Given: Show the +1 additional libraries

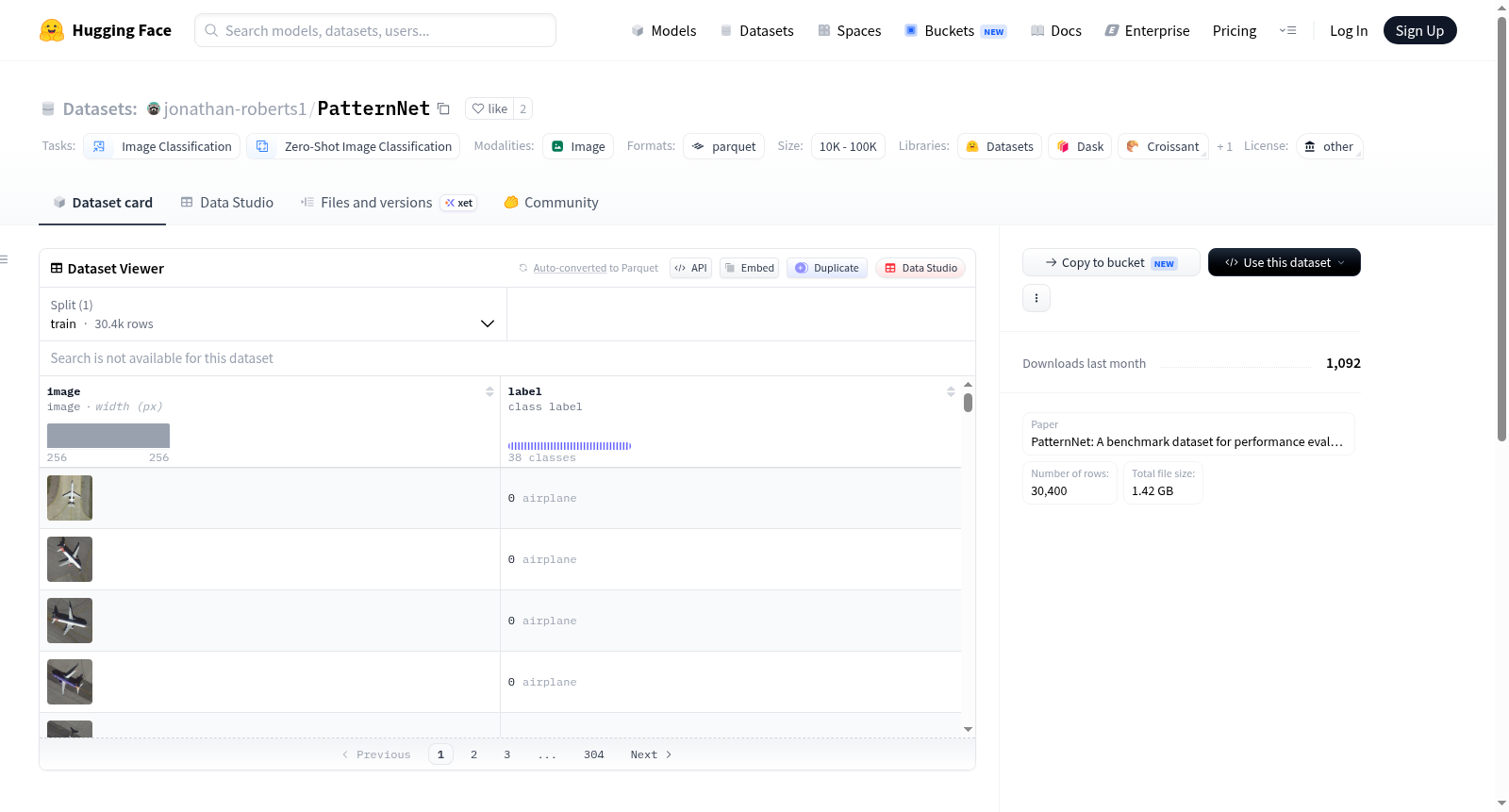Looking at the screenshot, I should tap(1224, 147).
